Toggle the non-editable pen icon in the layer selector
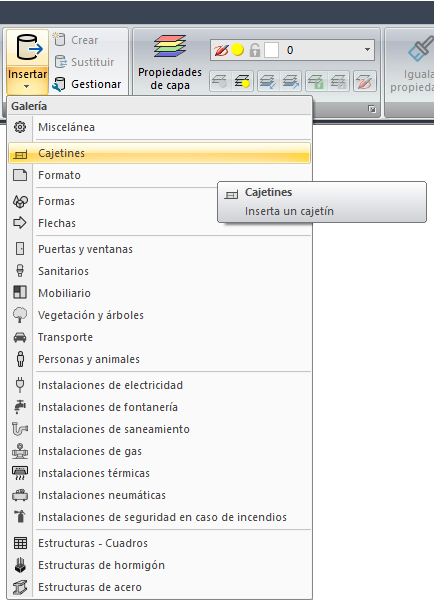The width and height of the screenshot is (434, 606). [221, 50]
